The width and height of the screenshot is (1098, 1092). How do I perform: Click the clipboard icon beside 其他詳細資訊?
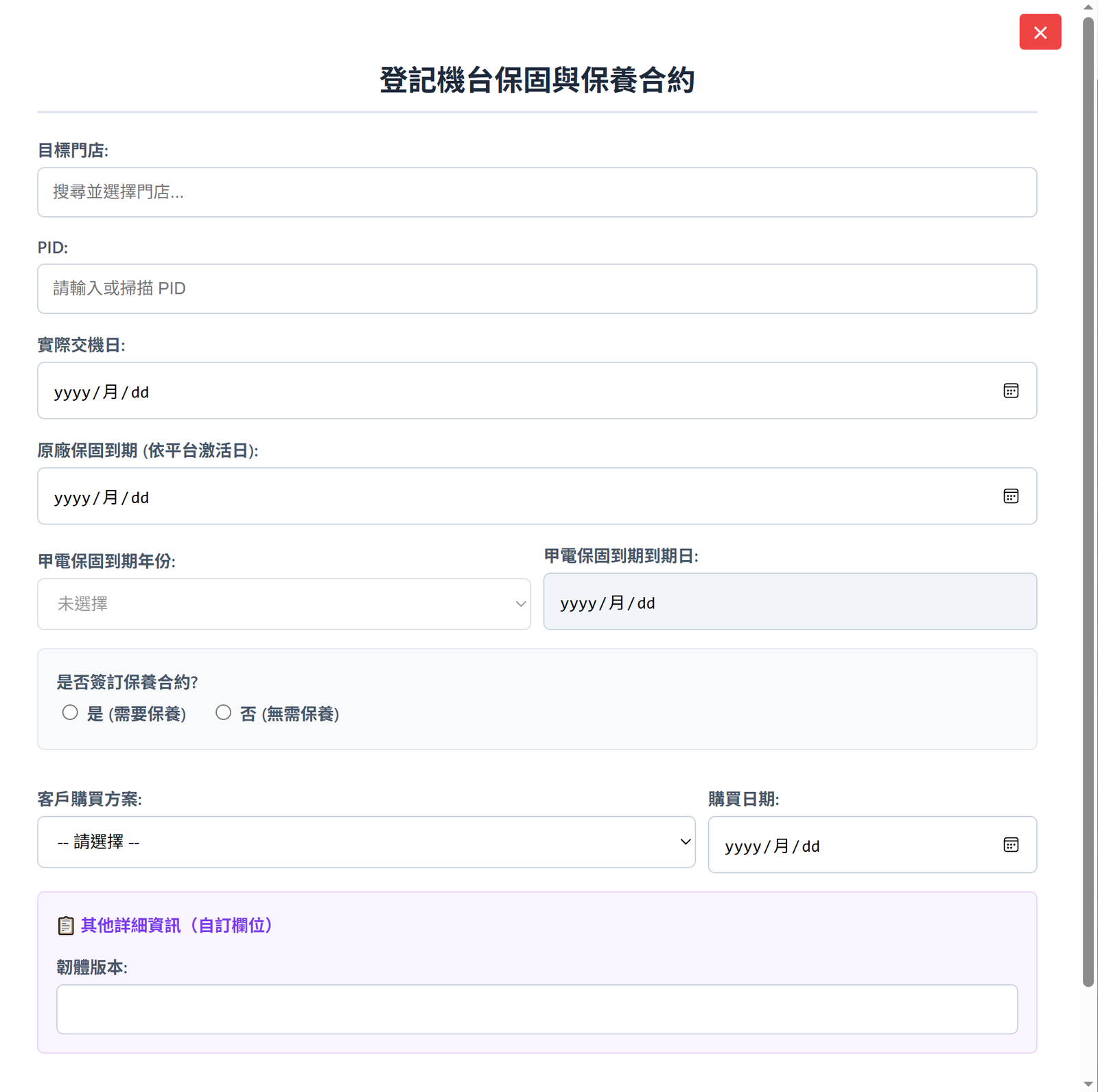pos(66,926)
